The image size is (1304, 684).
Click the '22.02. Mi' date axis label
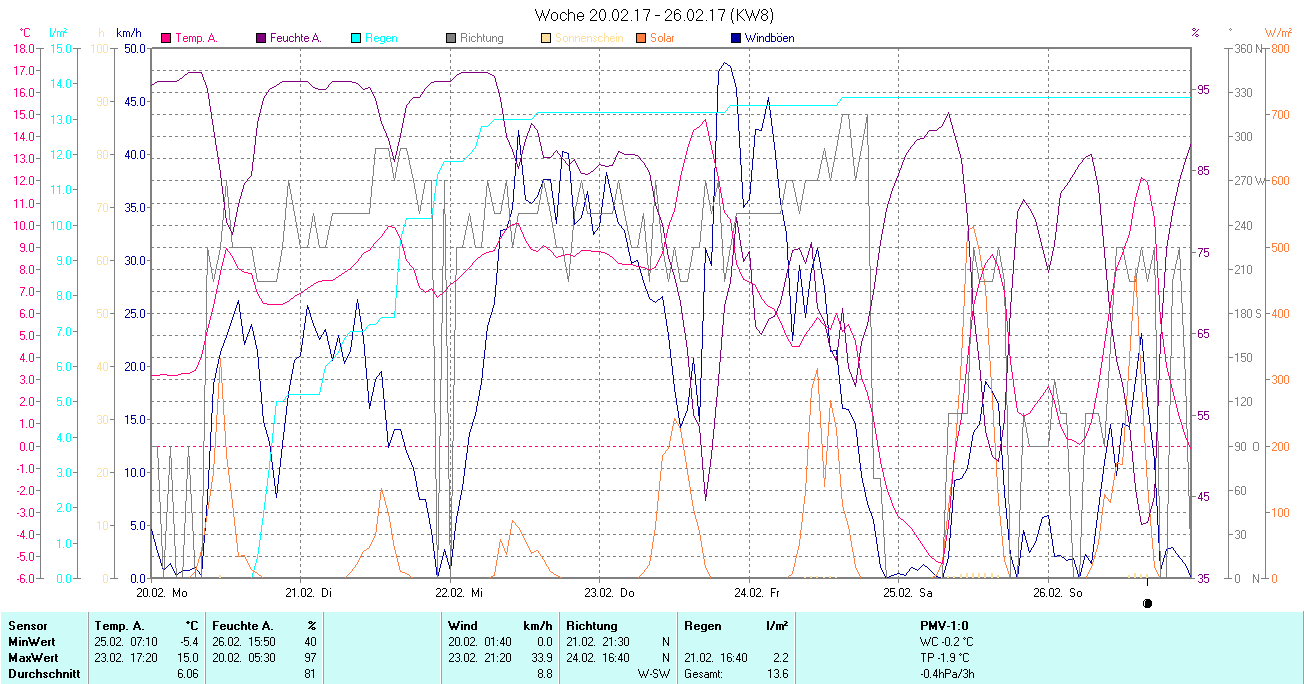pyautogui.click(x=459, y=592)
